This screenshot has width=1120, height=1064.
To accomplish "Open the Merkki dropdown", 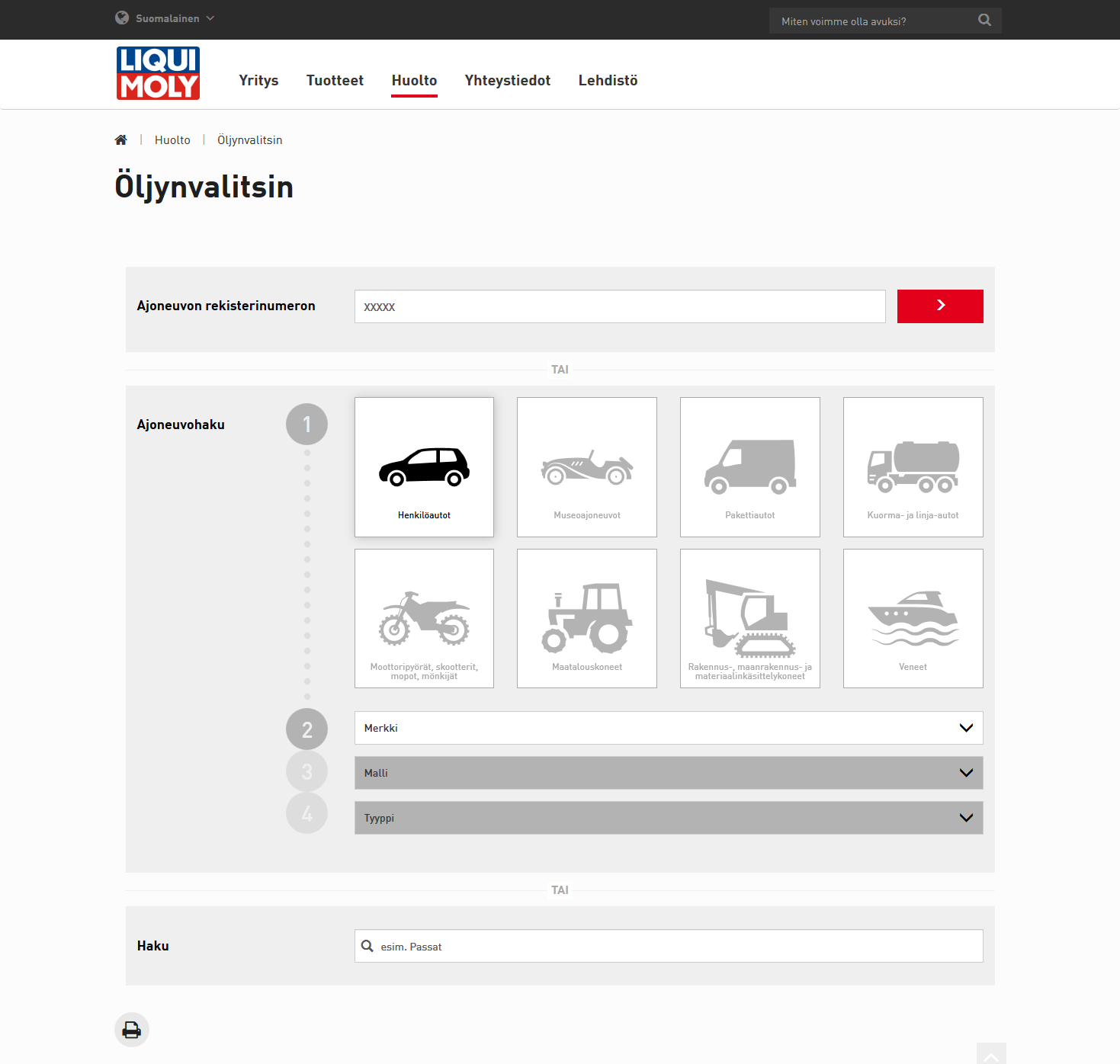I will click(668, 728).
